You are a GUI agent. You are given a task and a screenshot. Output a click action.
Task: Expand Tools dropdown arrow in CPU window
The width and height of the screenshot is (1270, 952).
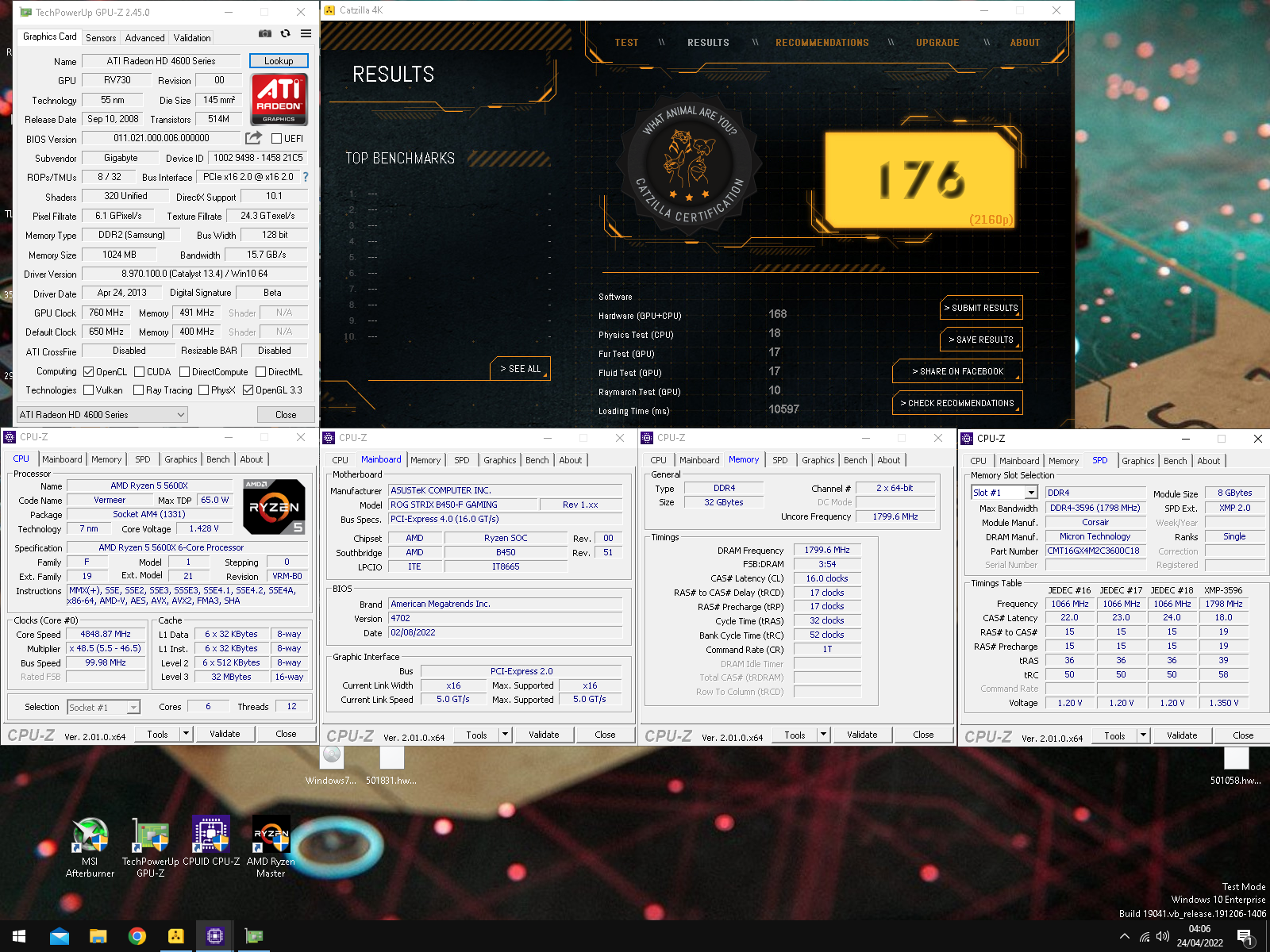(x=187, y=734)
